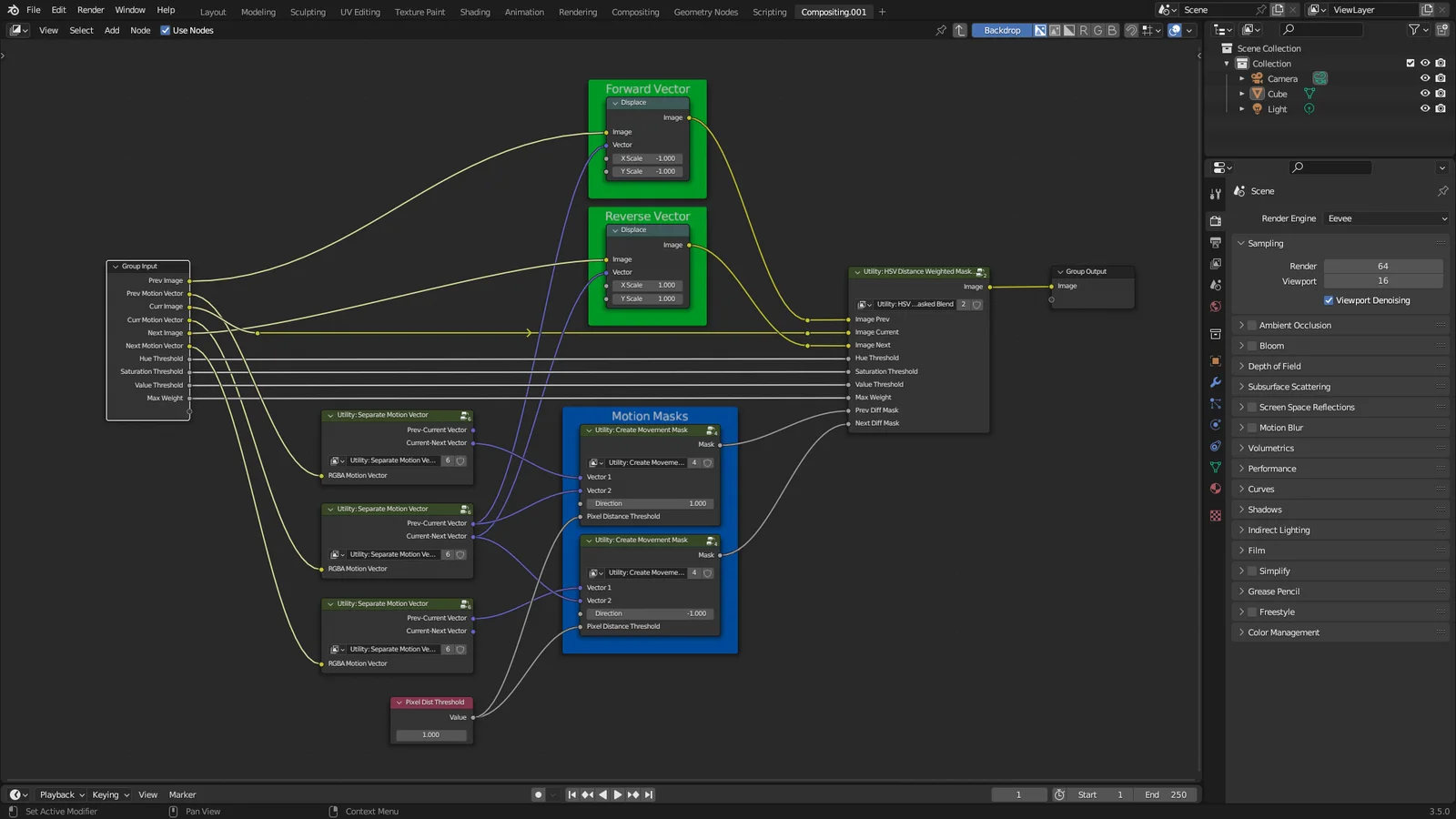Disable the Use Nodes checkbox
The height and width of the screenshot is (819, 1456).
(164, 30)
